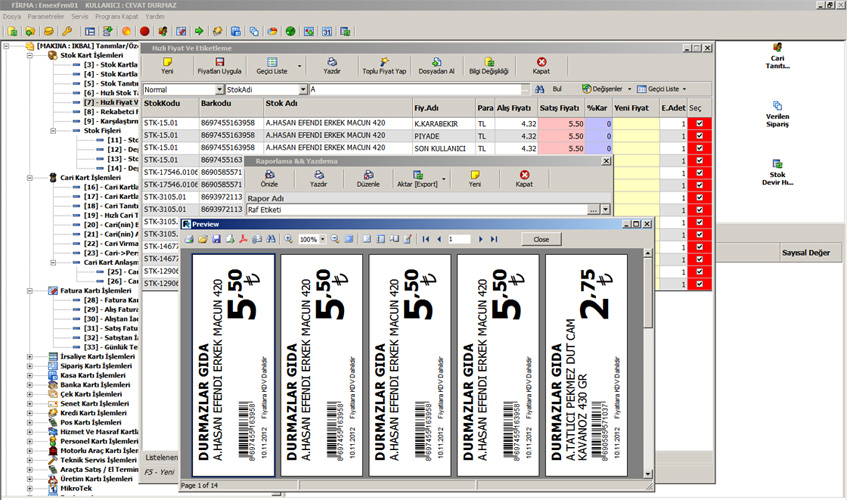
Task: Collapse the Stok Kart İşlemleri tree node
Action: 30,55
